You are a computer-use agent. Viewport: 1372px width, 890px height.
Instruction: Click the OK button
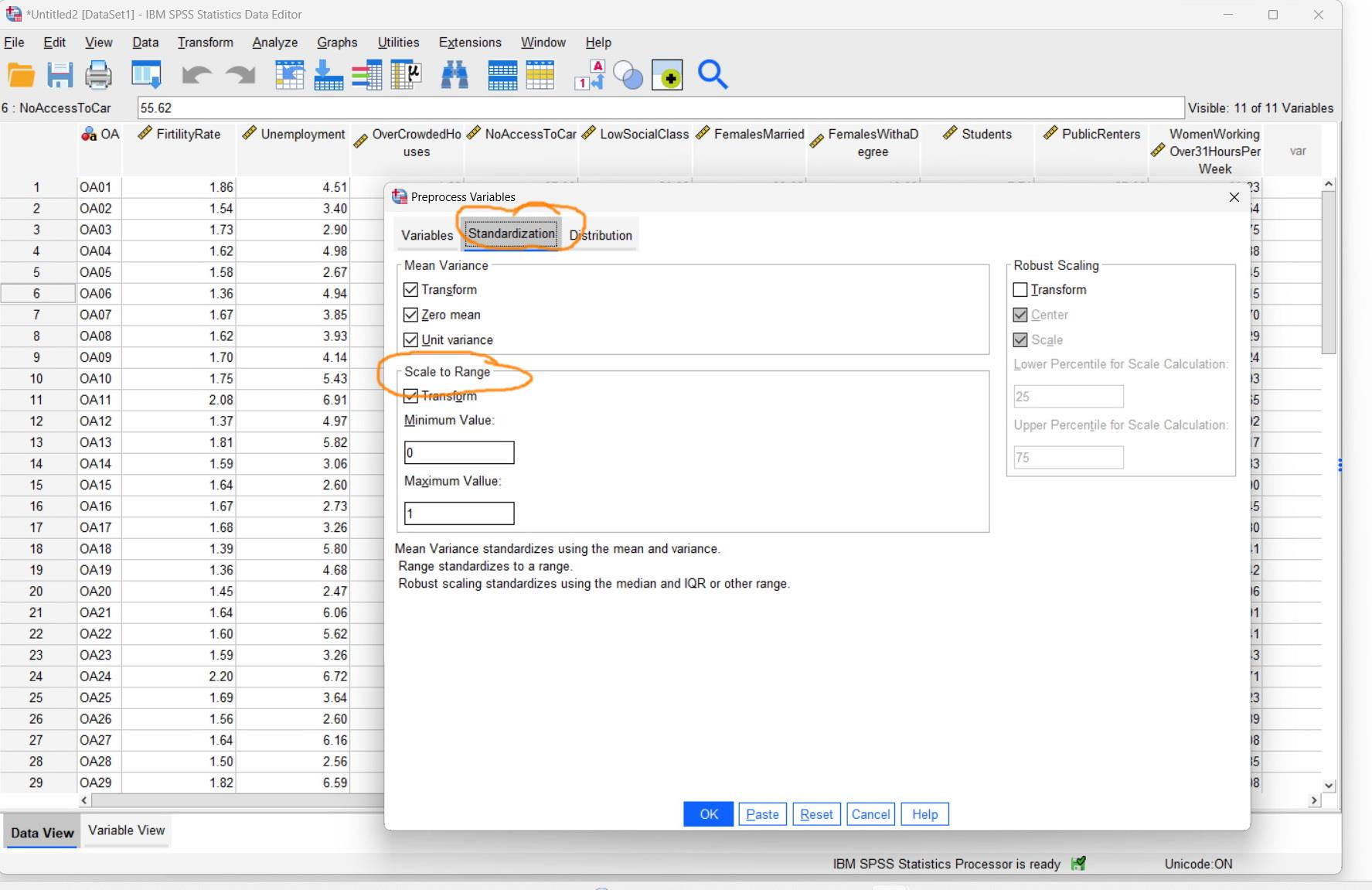coord(706,813)
